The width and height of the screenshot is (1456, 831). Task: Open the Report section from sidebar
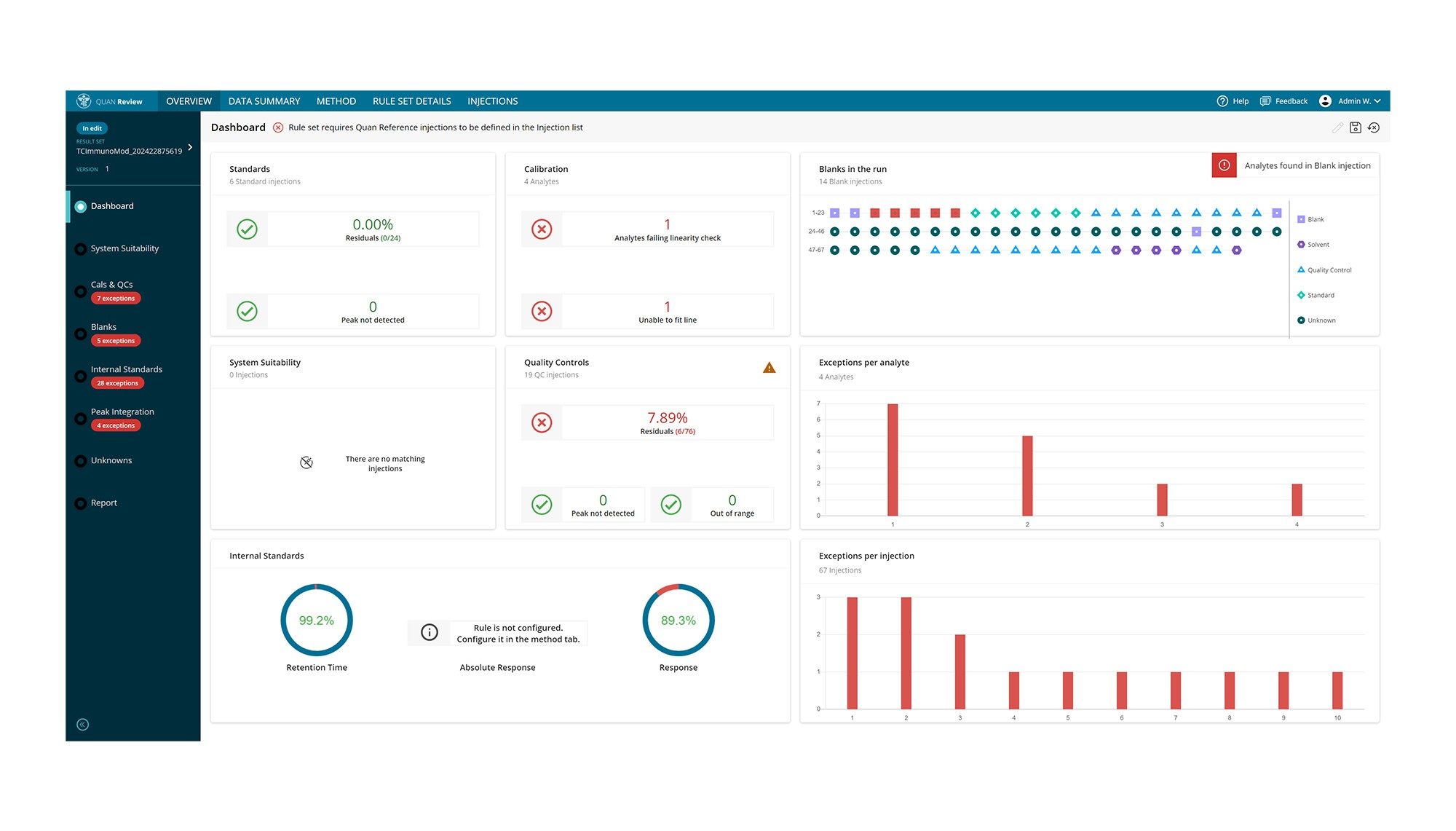click(x=104, y=503)
